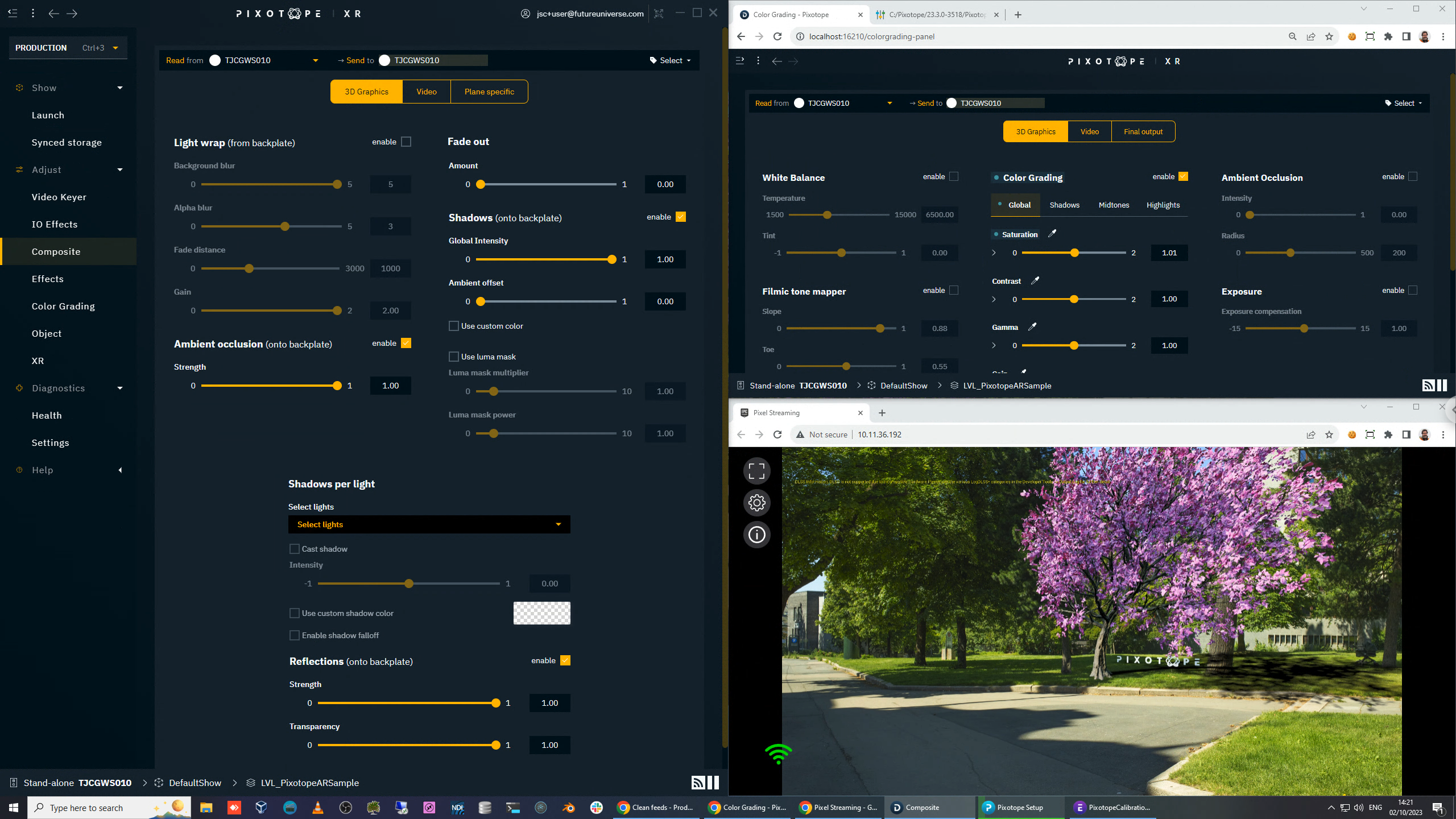Click Saturation eyedropper picker icon

pos(1052,233)
